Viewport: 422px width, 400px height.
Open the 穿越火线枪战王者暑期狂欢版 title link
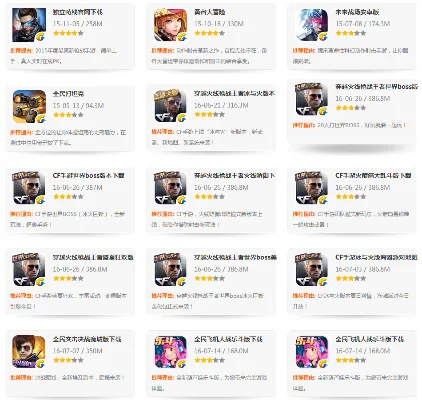(93, 257)
